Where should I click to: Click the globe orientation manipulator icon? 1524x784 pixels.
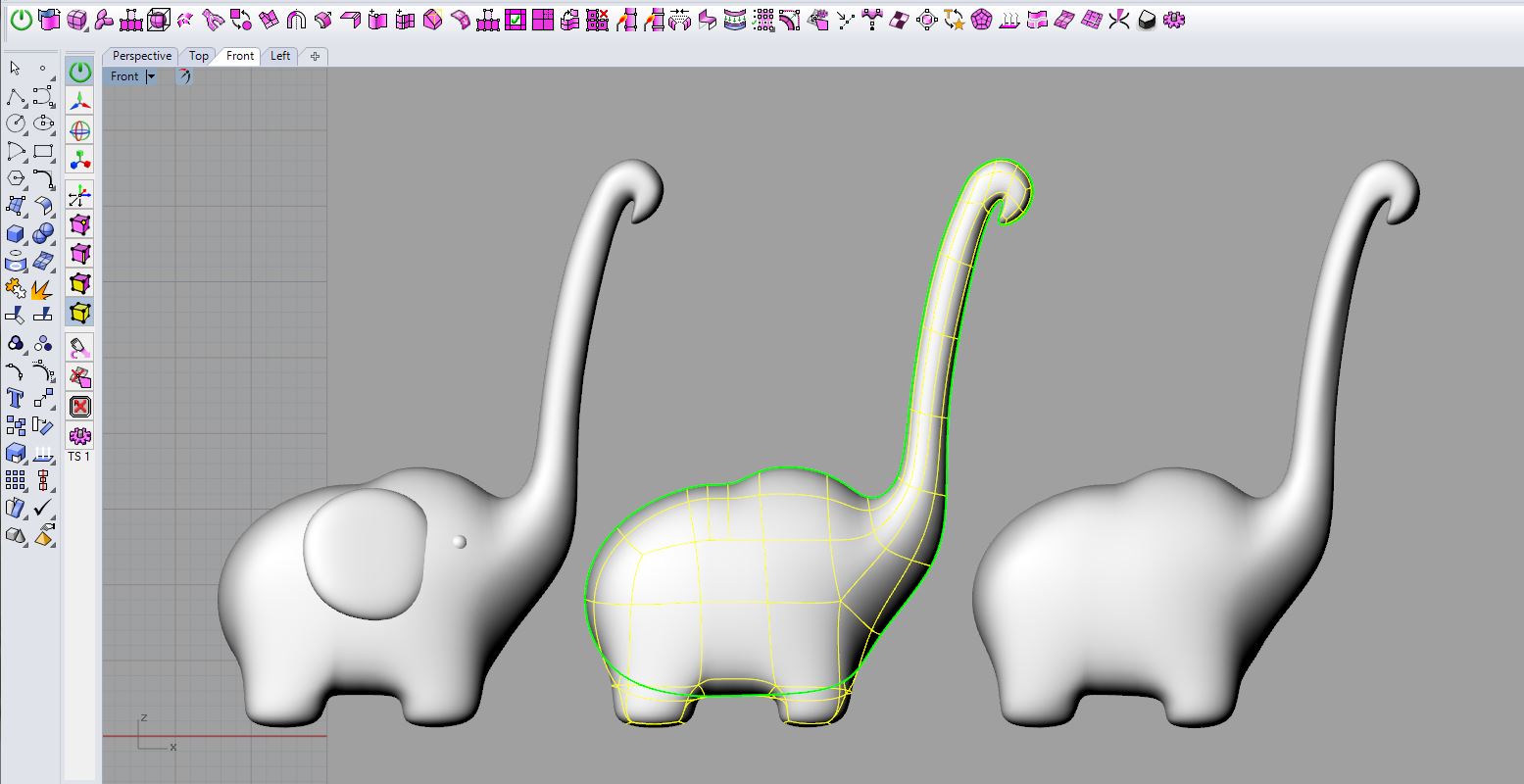[80, 130]
